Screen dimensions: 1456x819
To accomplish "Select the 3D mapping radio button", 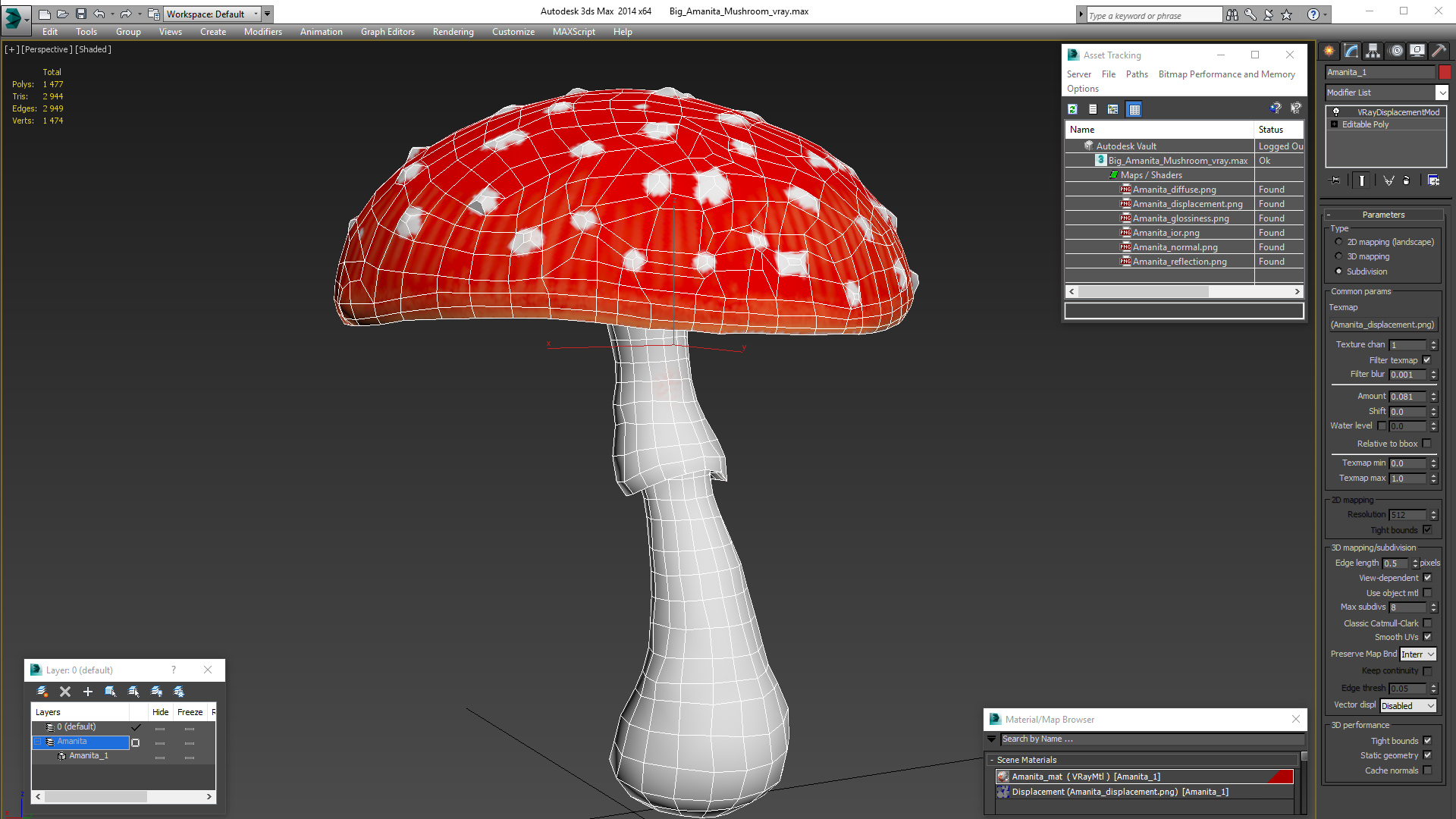I will coord(1338,256).
